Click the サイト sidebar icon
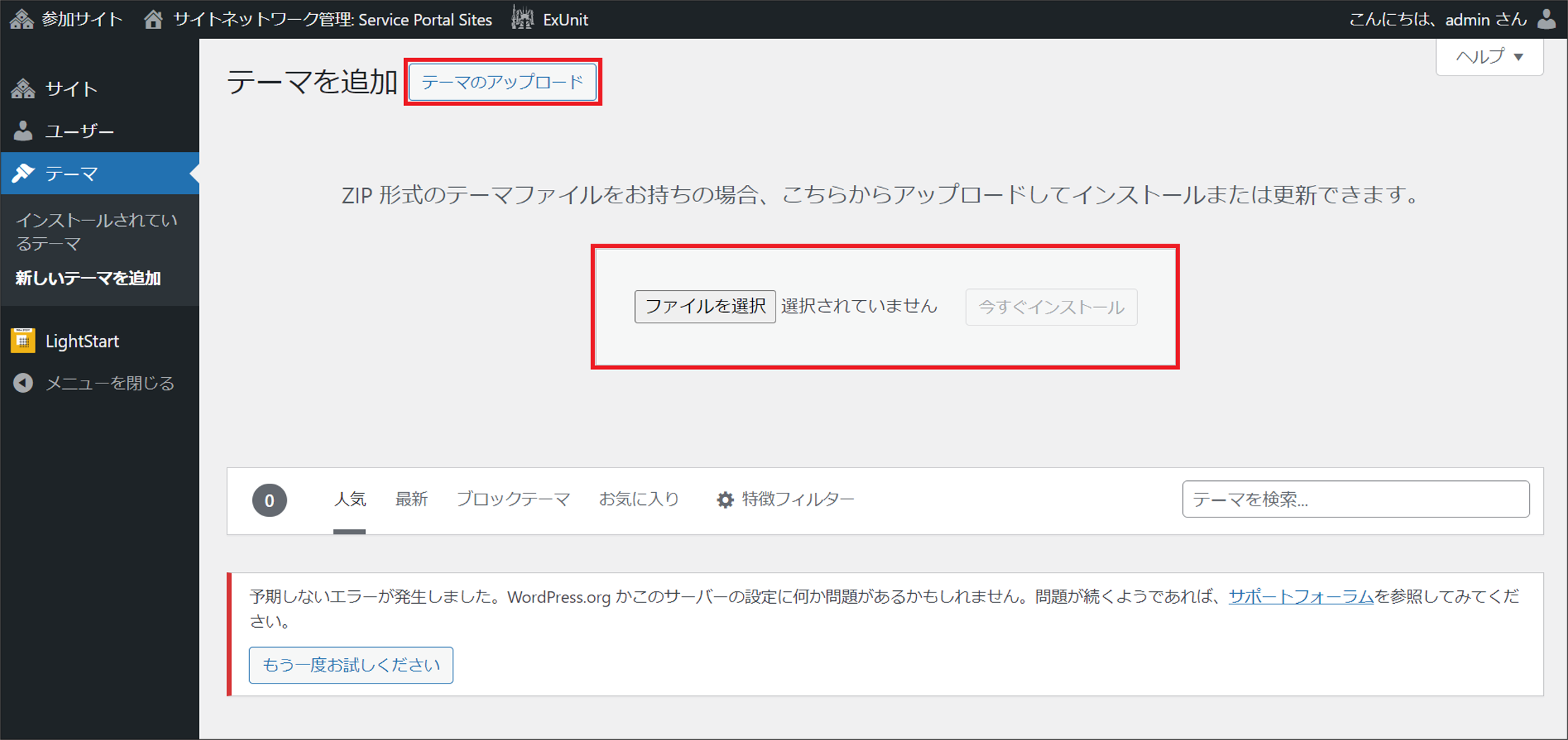Screen dimensions: 1568x740 [23, 89]
